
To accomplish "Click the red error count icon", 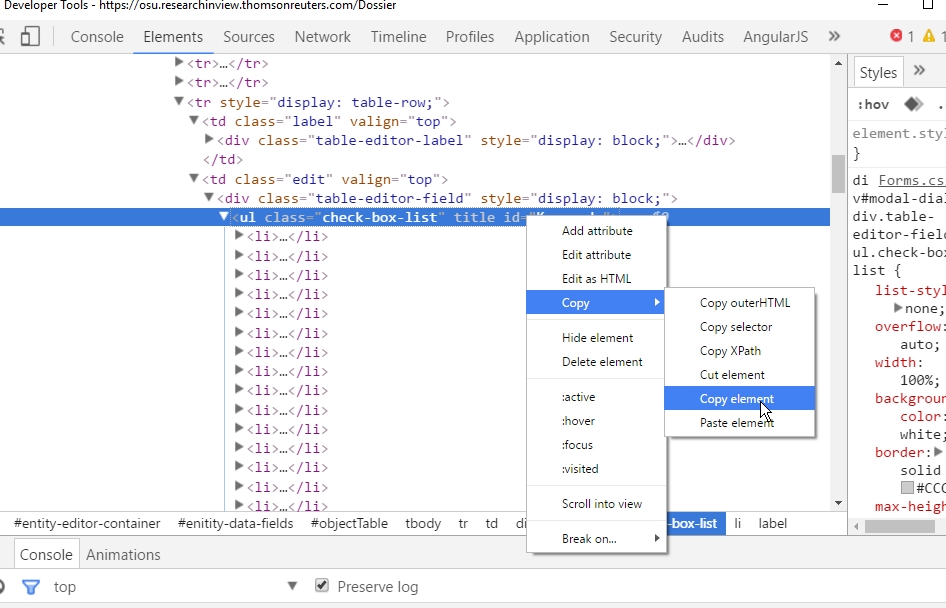I will click(x=896, y=36).
